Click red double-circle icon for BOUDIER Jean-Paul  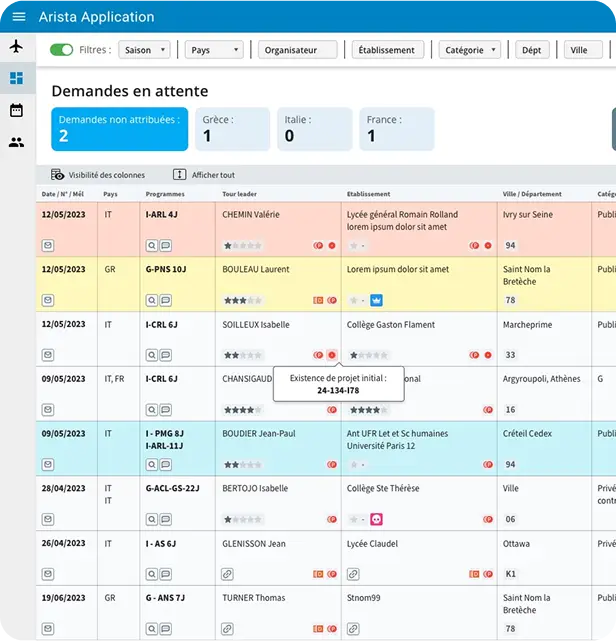point(332,464)
